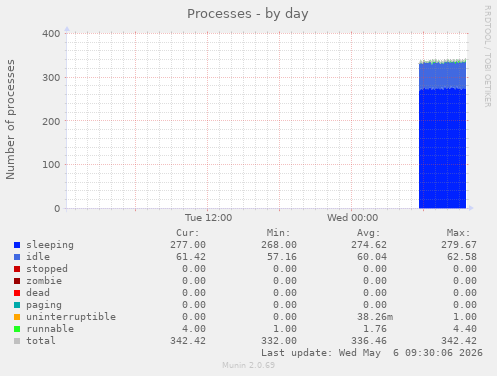Click the 'stopped' legend label
The image size is (497, 376).
point(47,269)
